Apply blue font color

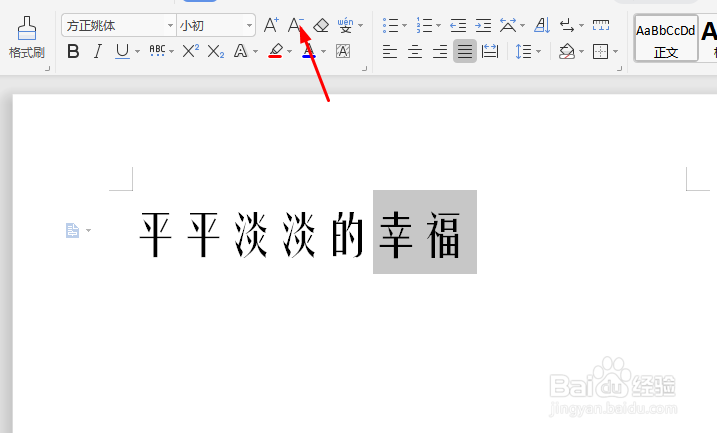pyautogui.click(x=309, y=51)
